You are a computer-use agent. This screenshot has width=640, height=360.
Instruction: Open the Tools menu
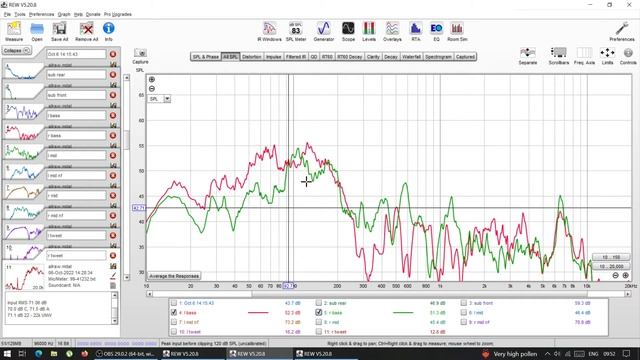tap(20, 14)
